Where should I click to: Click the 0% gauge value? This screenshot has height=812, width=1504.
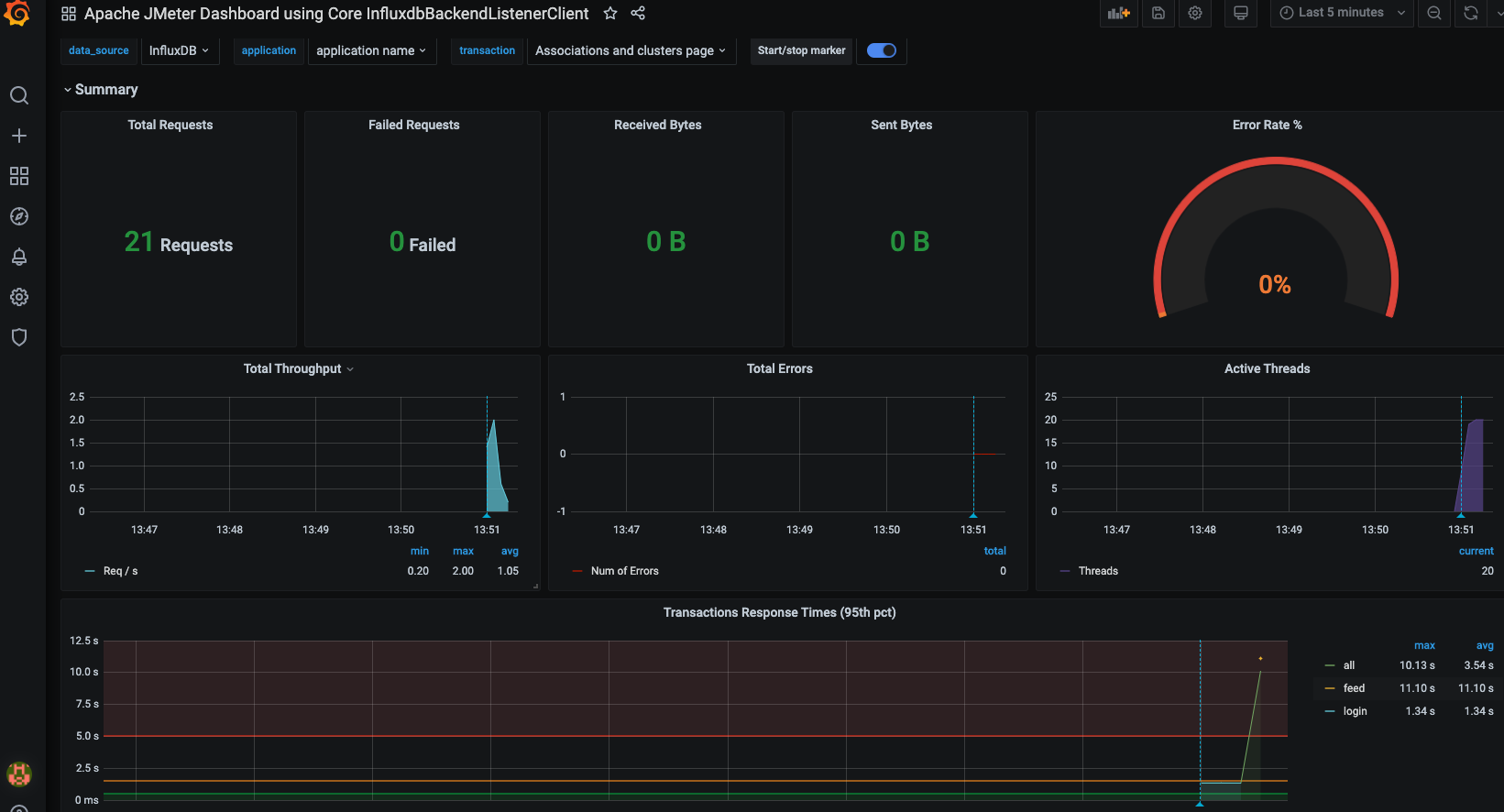click(x=1275, y=285)
